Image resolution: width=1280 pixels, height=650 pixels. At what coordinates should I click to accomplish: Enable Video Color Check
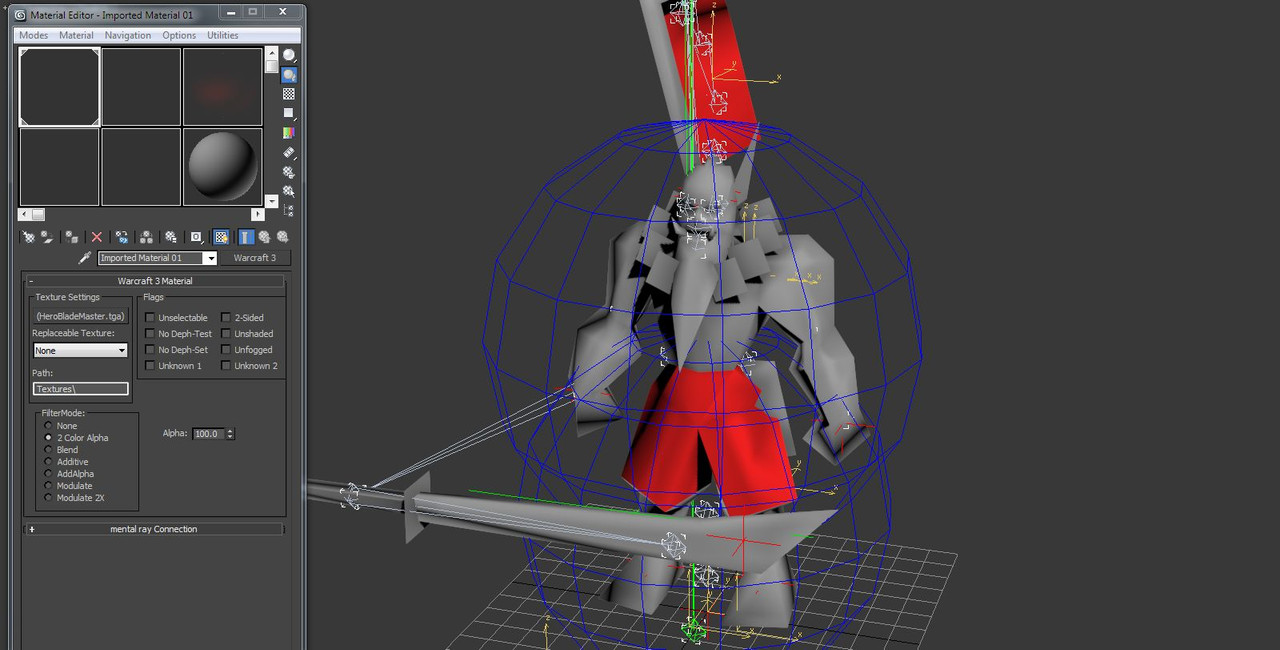289,132
